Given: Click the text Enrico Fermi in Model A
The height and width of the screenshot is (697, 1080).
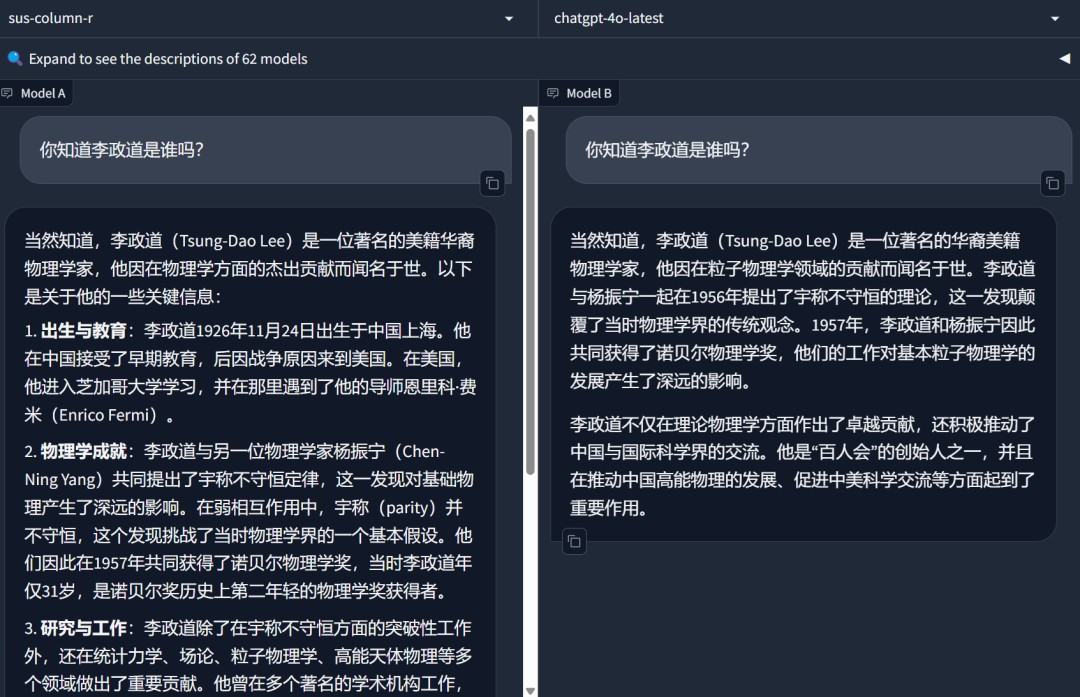Looking at the screenshot, I should coord(104,415).
